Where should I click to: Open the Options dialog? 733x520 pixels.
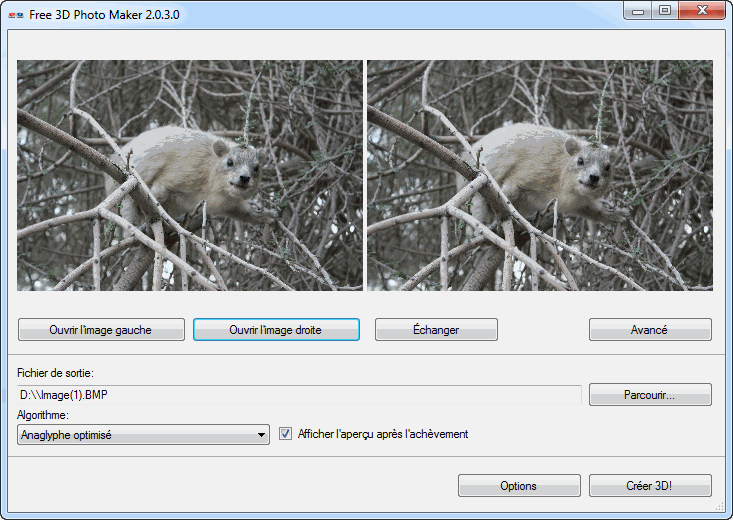519,486
